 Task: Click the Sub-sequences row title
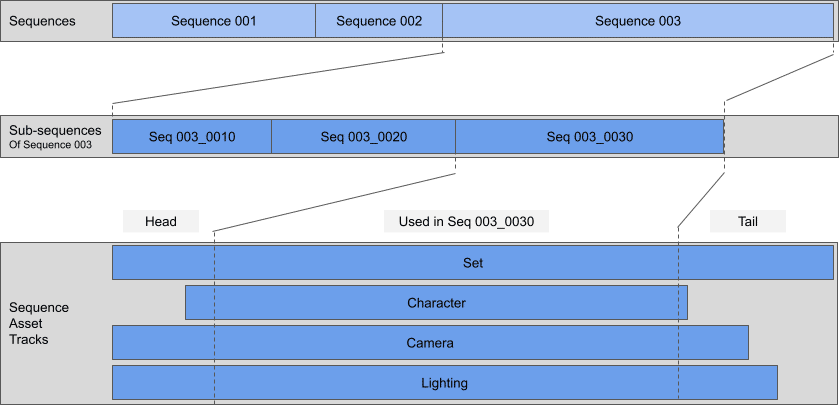(x=55, y=130)
